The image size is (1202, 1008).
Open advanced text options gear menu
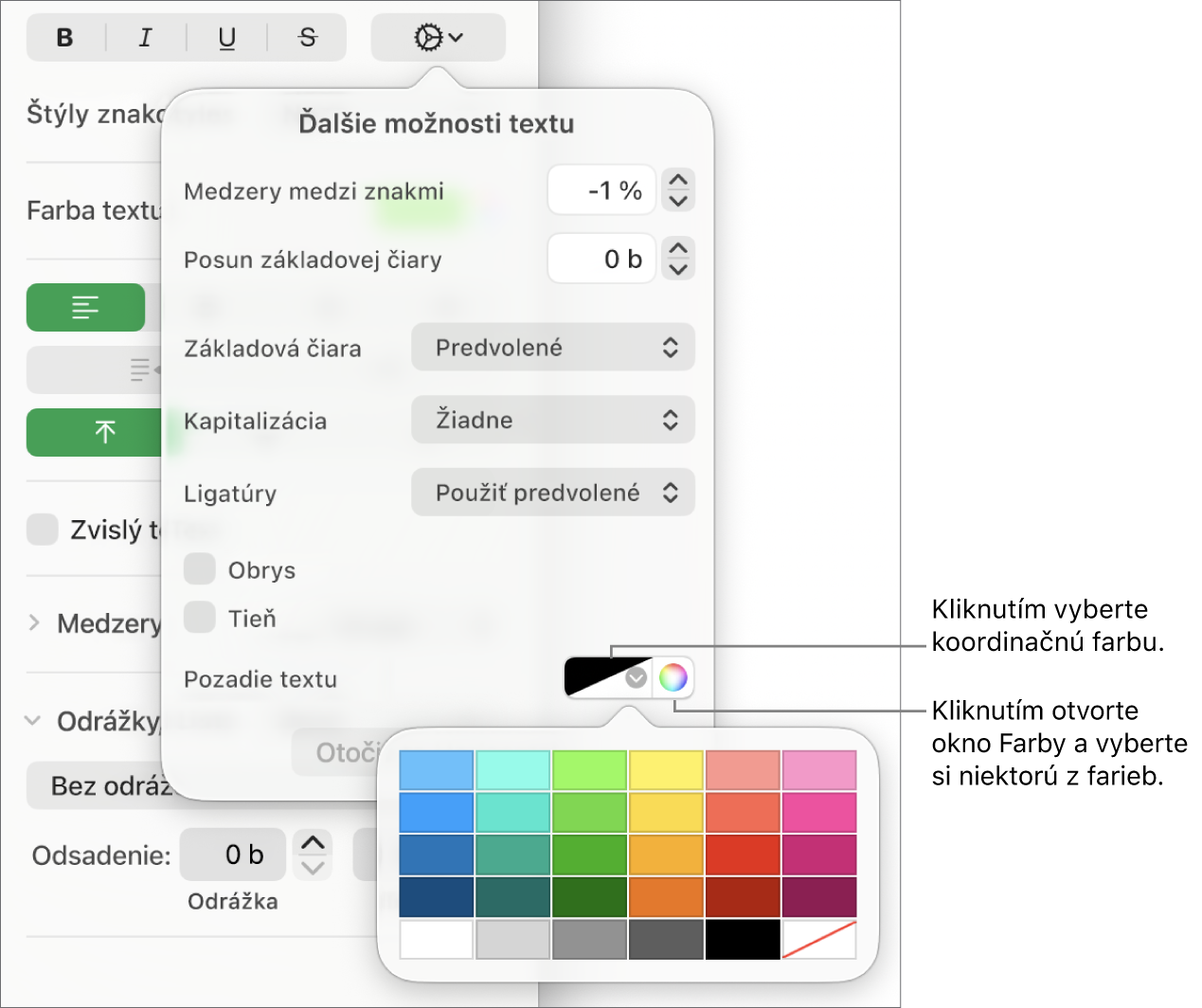[439, 38]
